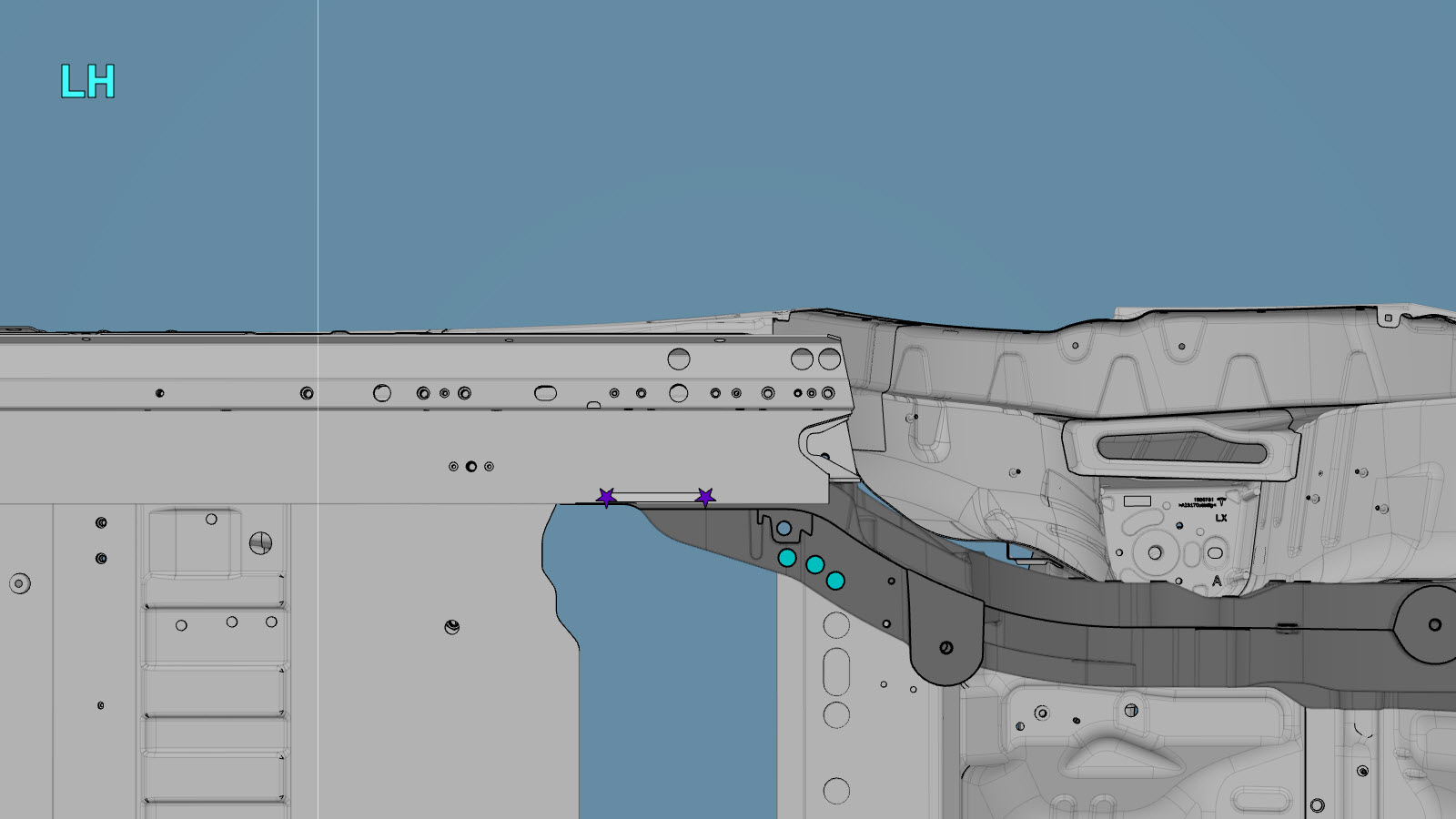Click the oblong slot in the rail
The height and width of the screenshot is (819, 1456).
coord(545,393)
